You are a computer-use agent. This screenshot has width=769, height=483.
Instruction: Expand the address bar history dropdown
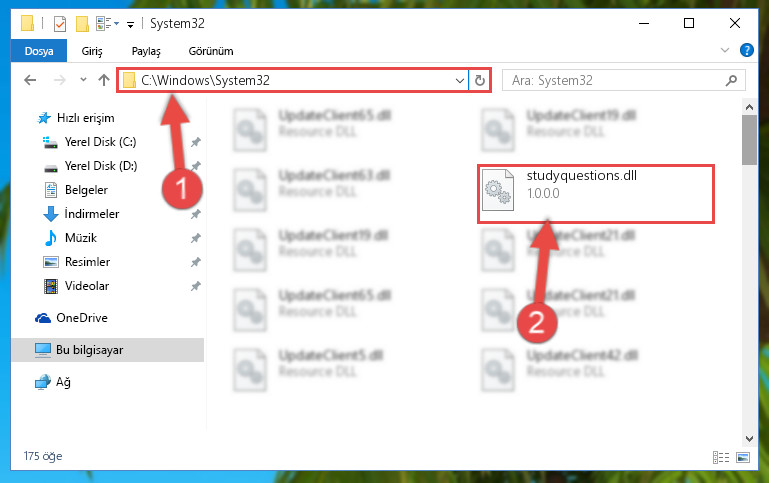pos(460,80)
